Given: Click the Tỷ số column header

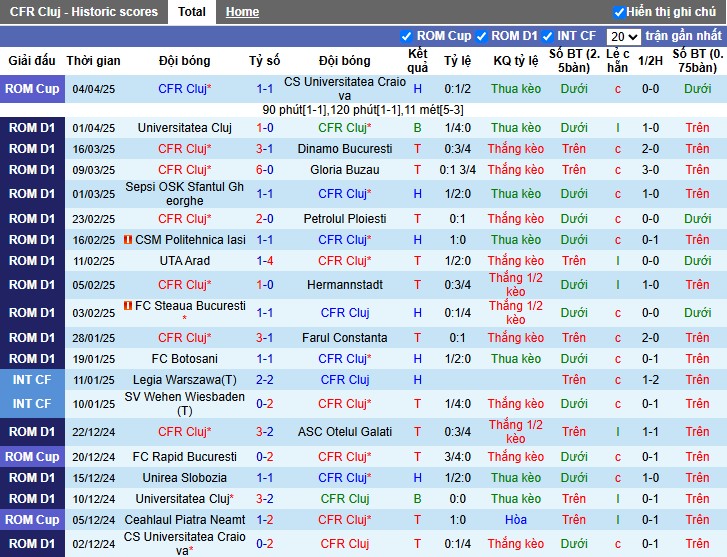Looking at the screenshot, I should pos(264,60).
